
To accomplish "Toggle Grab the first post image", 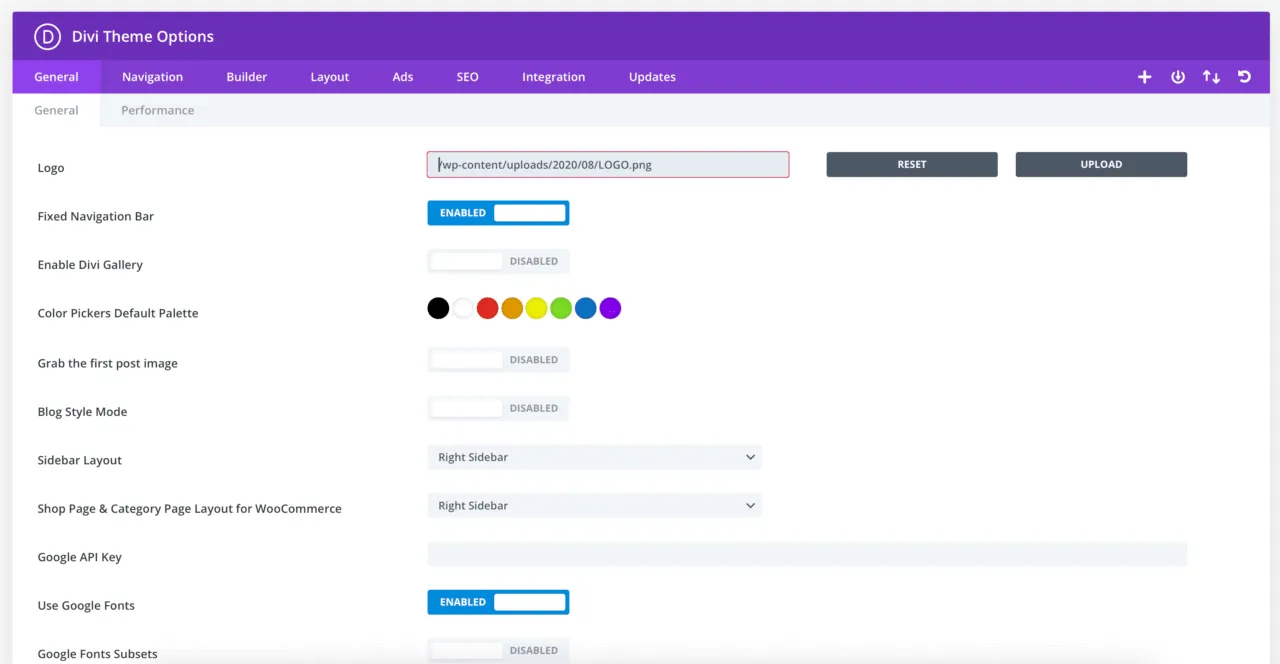I will coord(498,360).
